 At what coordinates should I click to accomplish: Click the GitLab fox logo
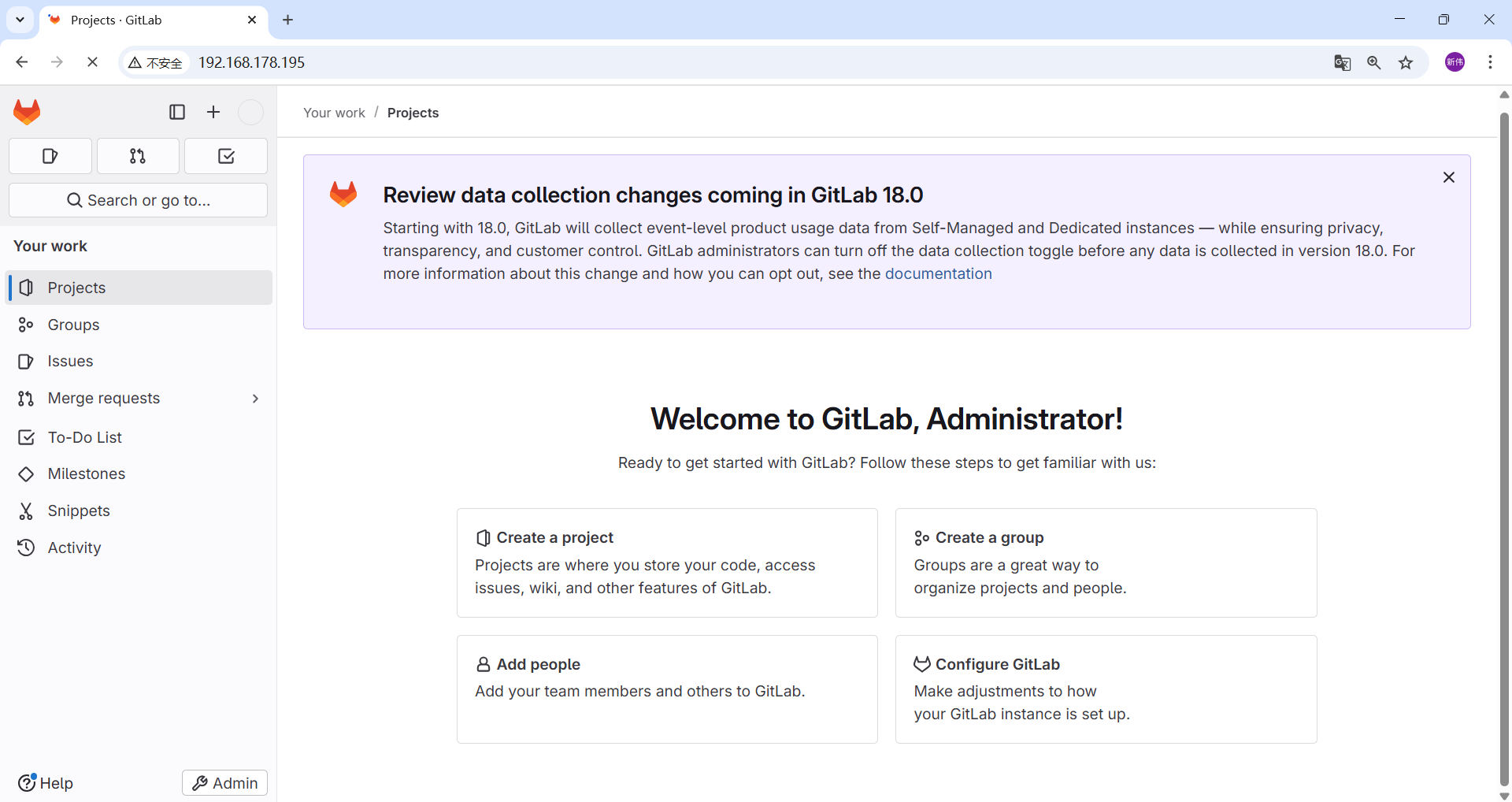[x=26, y=111]
